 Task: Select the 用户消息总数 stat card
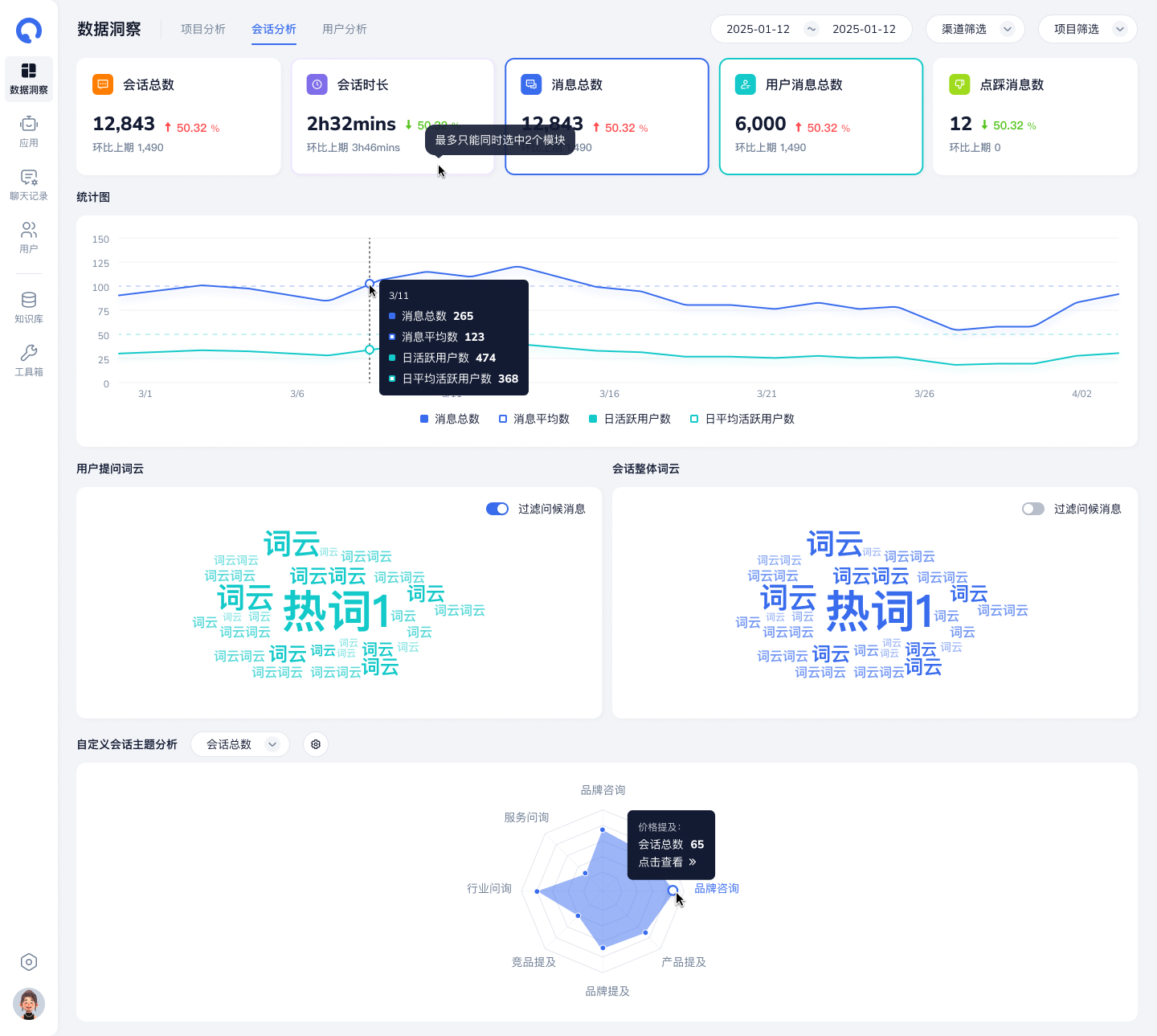click(820, 116)
